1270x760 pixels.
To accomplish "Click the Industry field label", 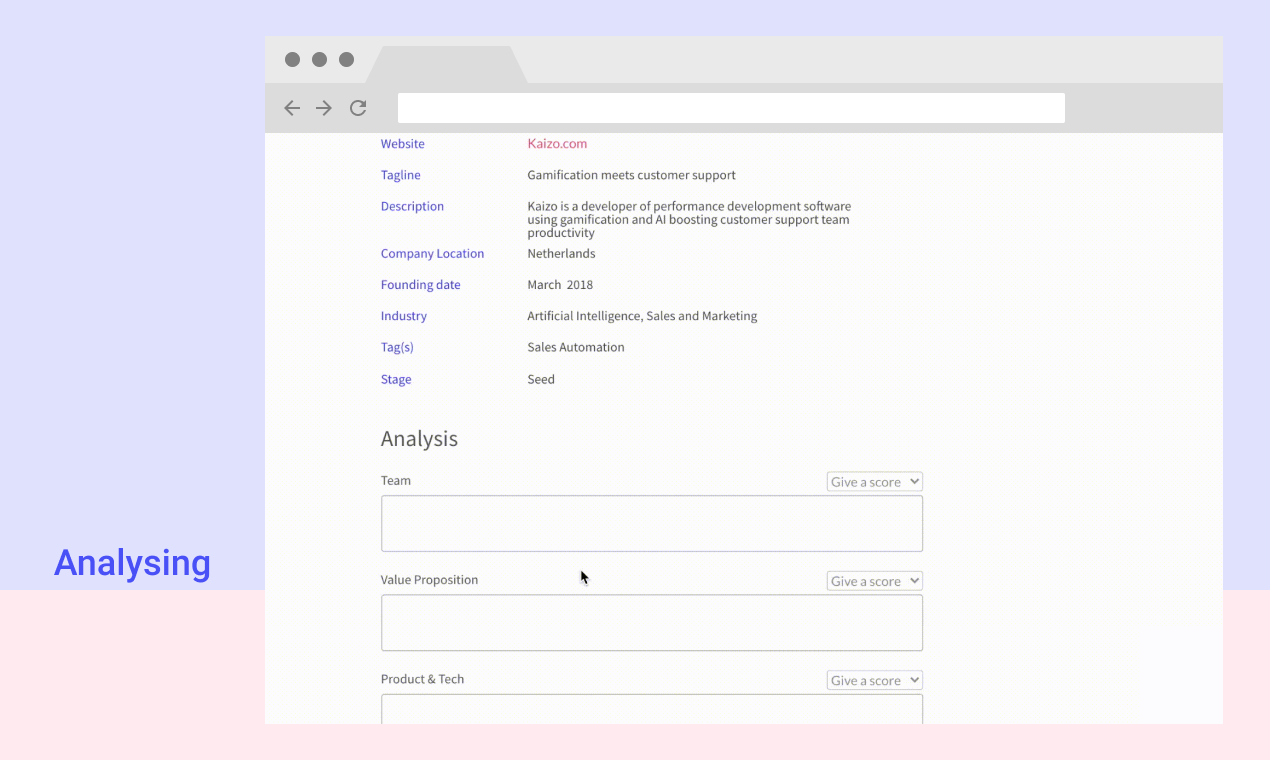I will (403, 316).
